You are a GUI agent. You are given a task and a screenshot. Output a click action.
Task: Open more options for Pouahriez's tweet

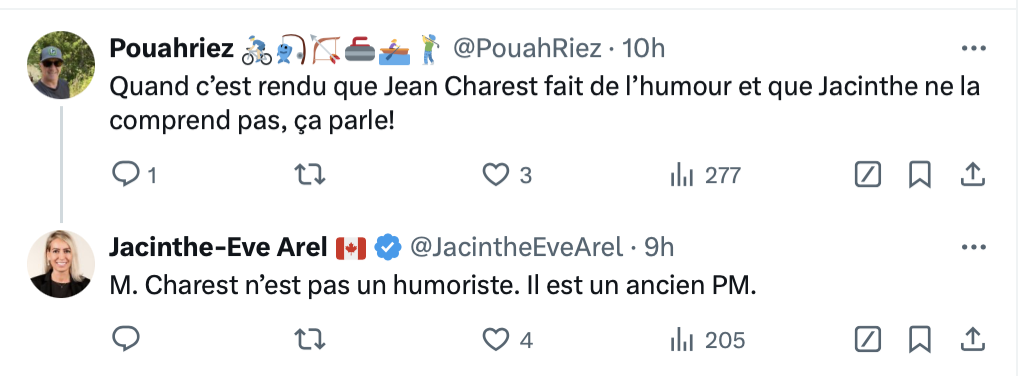(x=974, y=48)
